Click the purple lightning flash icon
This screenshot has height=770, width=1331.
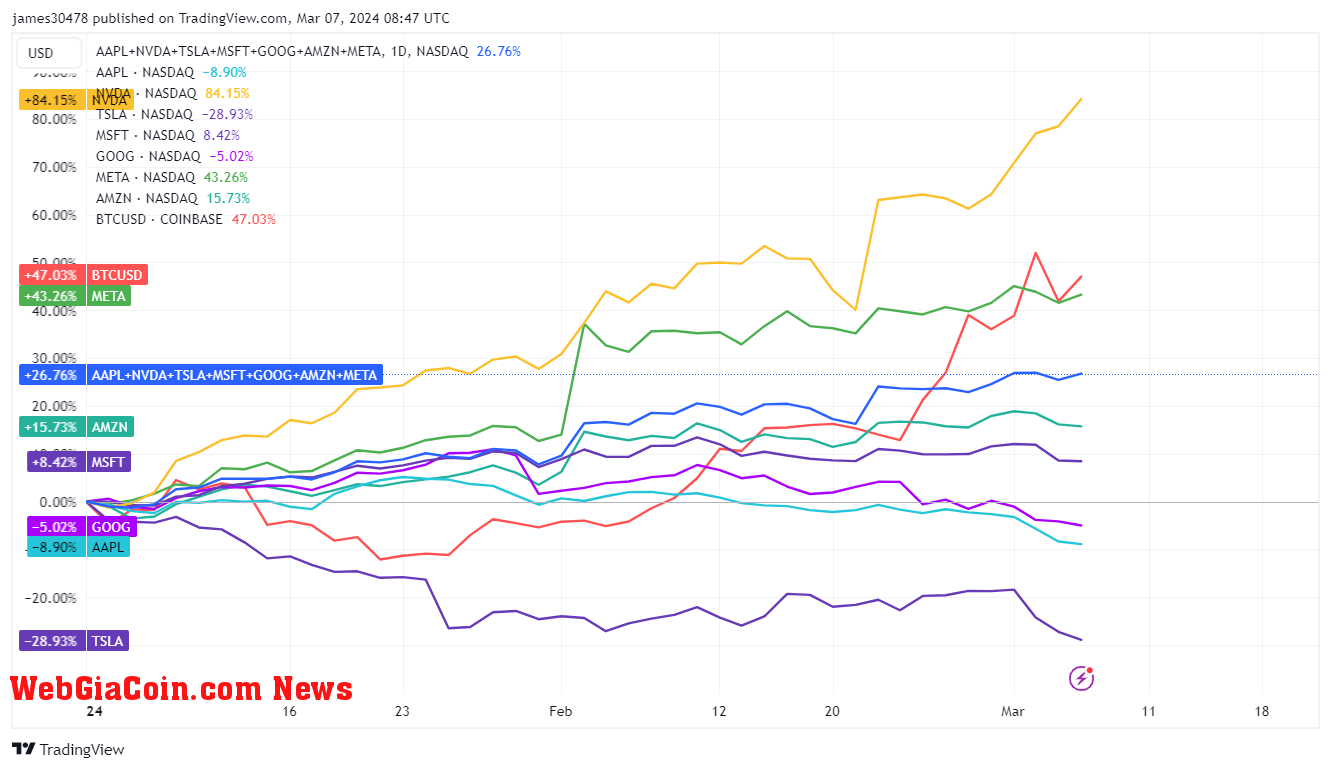(x=1081, y=679)
